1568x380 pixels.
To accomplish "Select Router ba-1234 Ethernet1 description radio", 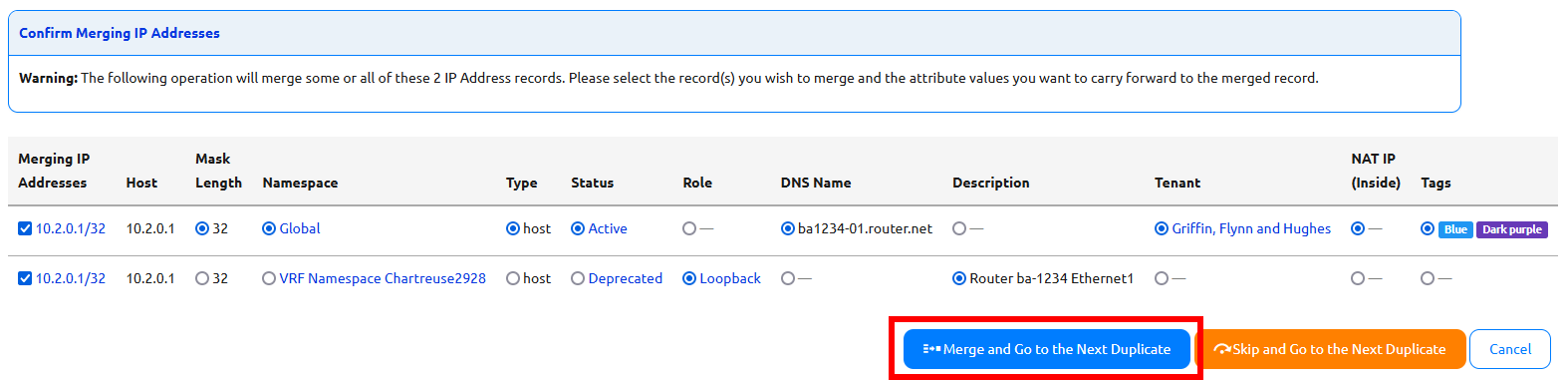I will tap(959, 278).
